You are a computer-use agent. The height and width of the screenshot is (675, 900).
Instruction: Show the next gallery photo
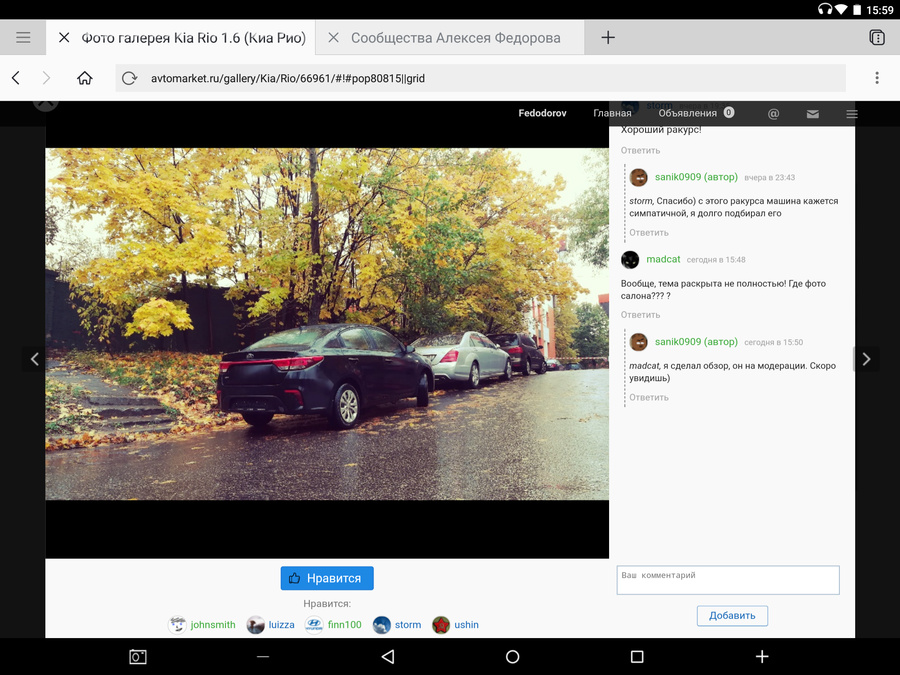(866, 359)
